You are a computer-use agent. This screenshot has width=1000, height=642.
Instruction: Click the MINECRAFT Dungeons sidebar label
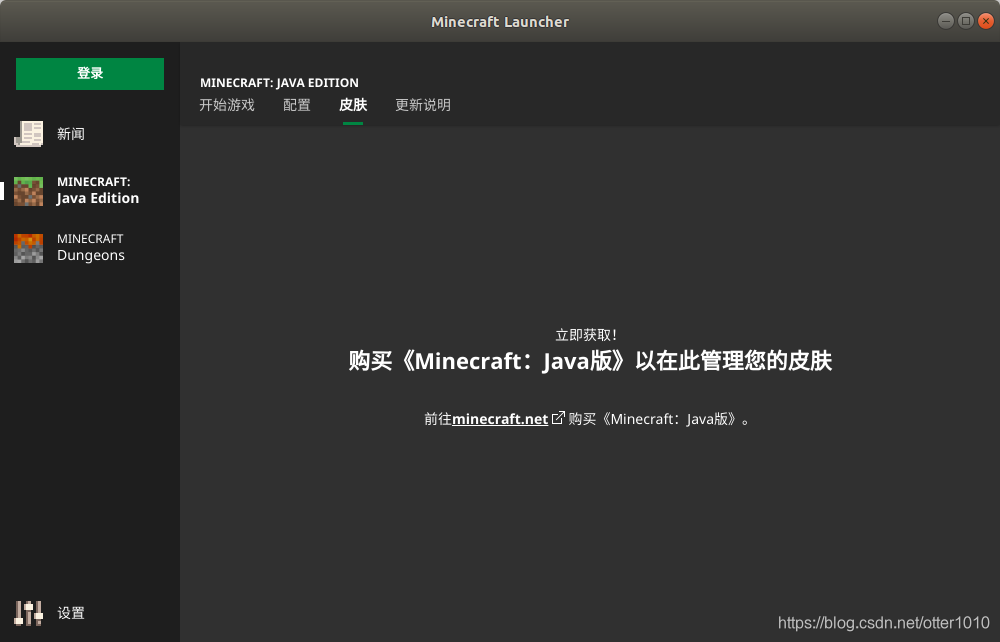click(x=91, y=247)
